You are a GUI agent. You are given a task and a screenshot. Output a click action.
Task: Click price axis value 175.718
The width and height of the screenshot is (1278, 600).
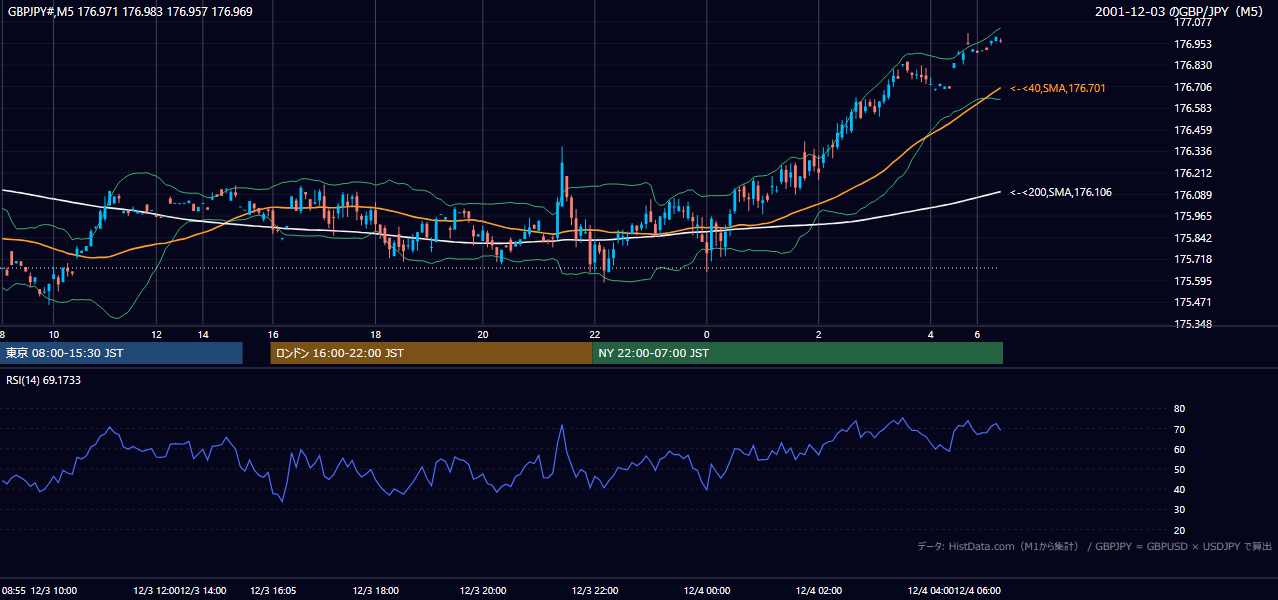tap(1193, 260)
